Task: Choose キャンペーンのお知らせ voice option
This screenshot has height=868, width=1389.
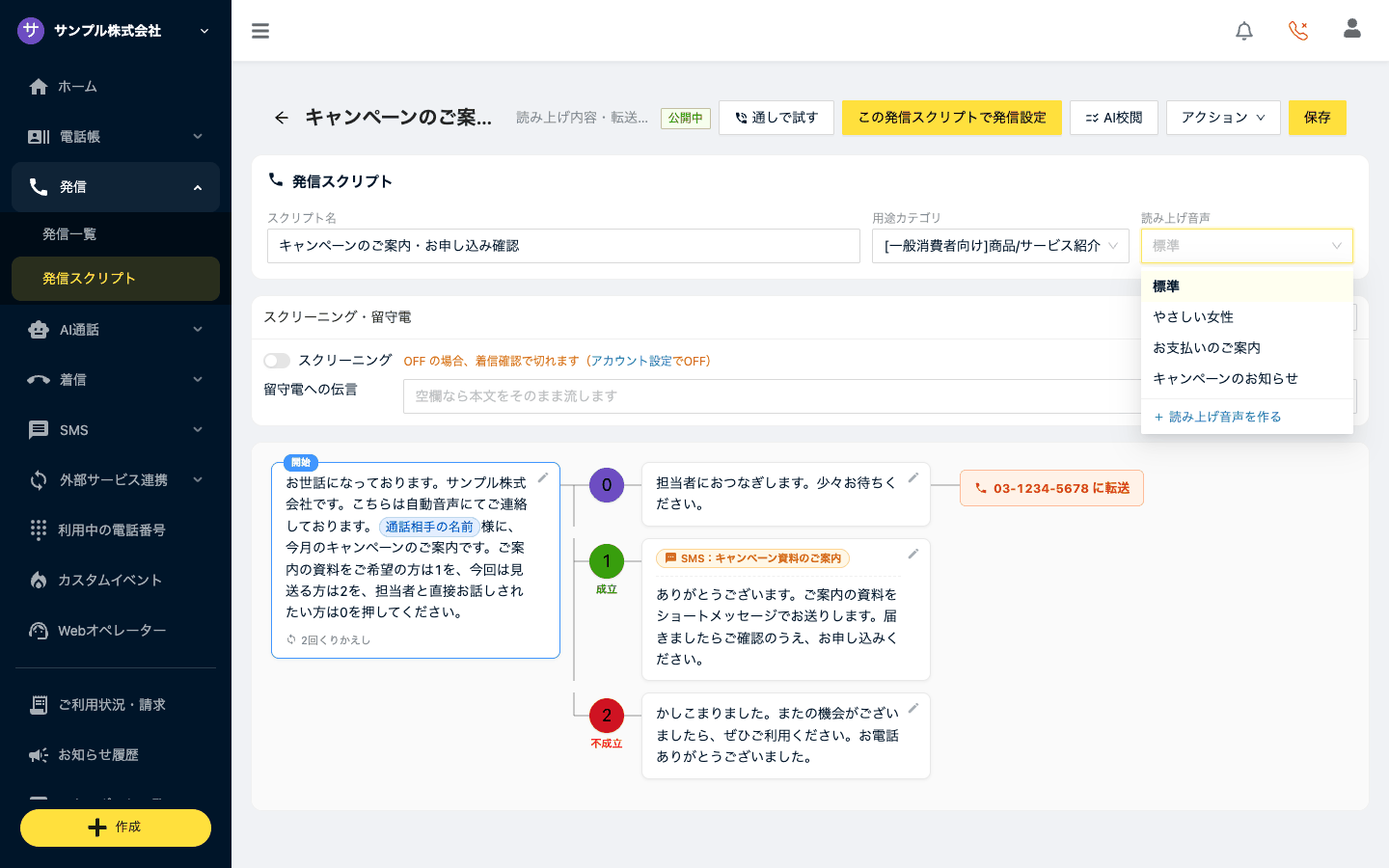Action: pyautogui.click(x=1247, y=379)
